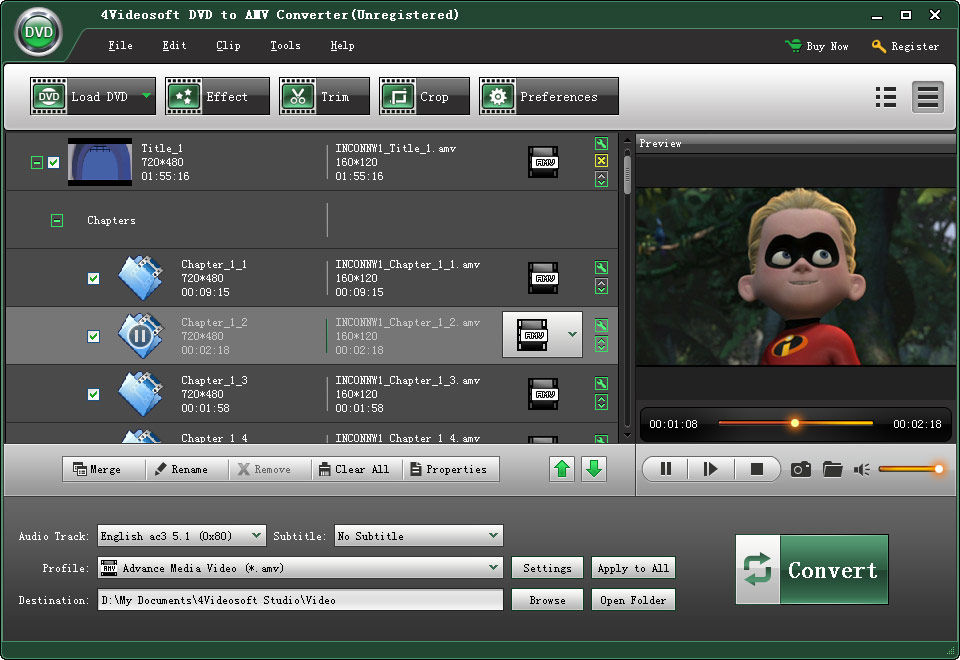Click the profile Settings button
Viewport: 960px width, 660px height.
[x=547, y=568]
